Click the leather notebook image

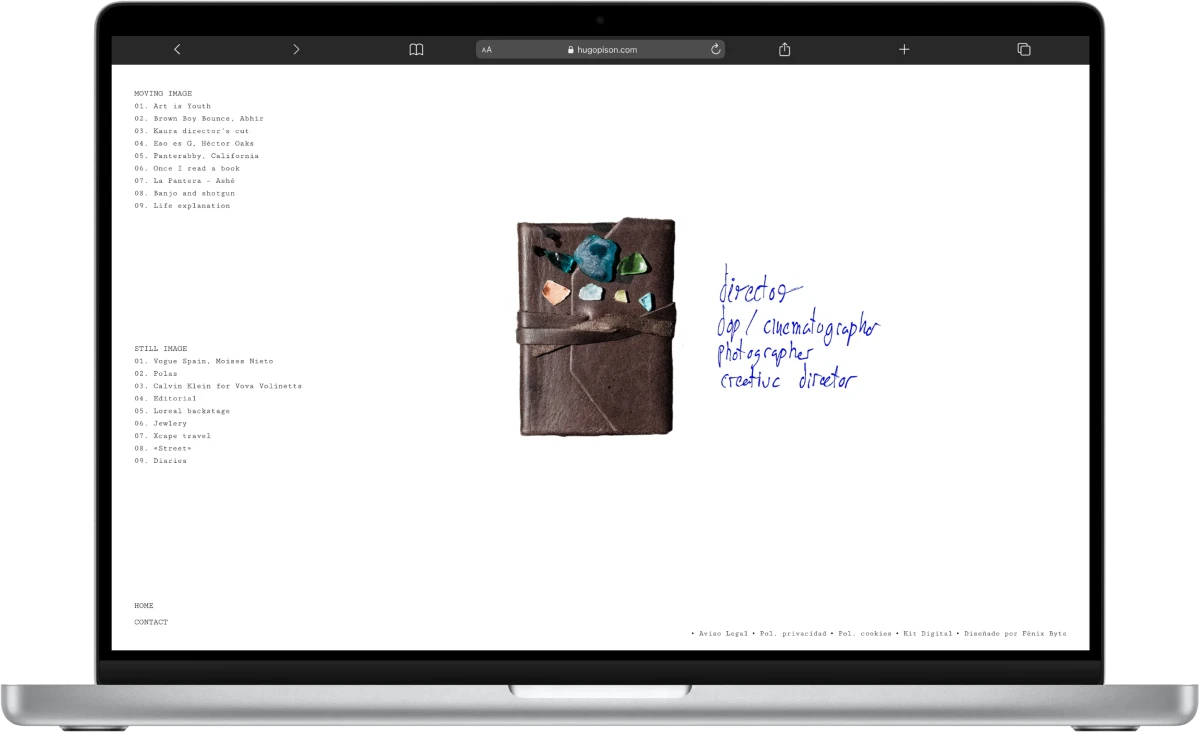tap(595, 327)
